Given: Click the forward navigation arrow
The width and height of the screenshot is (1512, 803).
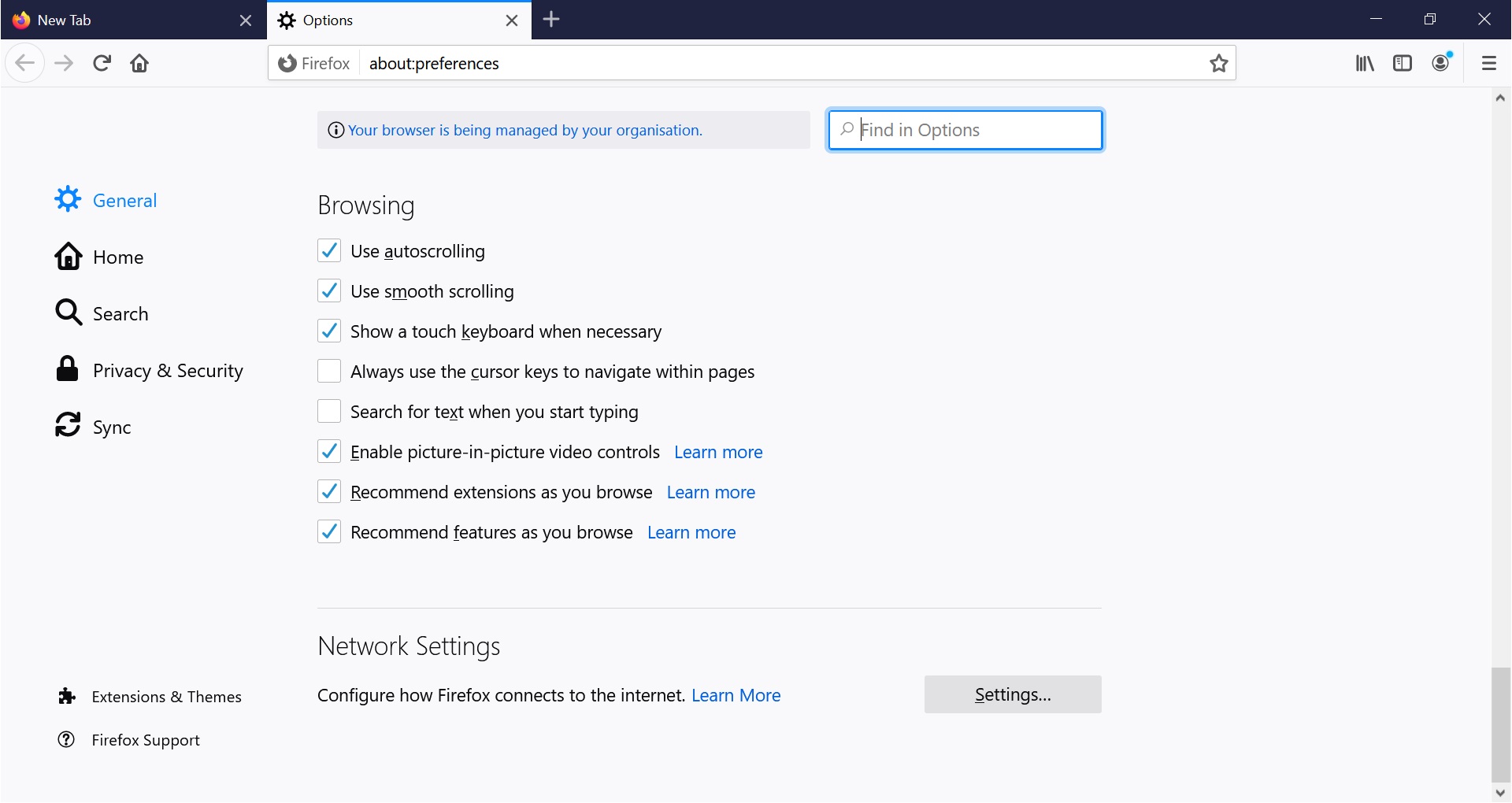Looking at the screenshot, I should click(x=64, y=63).
